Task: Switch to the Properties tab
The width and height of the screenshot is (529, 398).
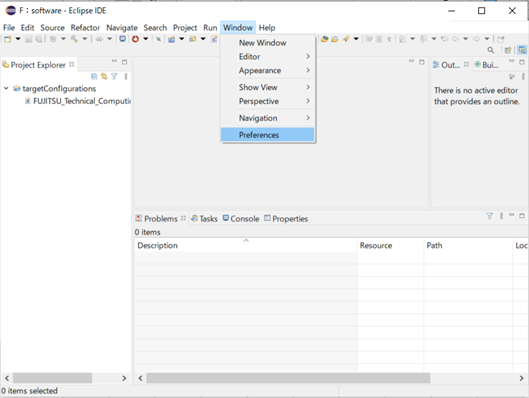Action: [286, 219]
